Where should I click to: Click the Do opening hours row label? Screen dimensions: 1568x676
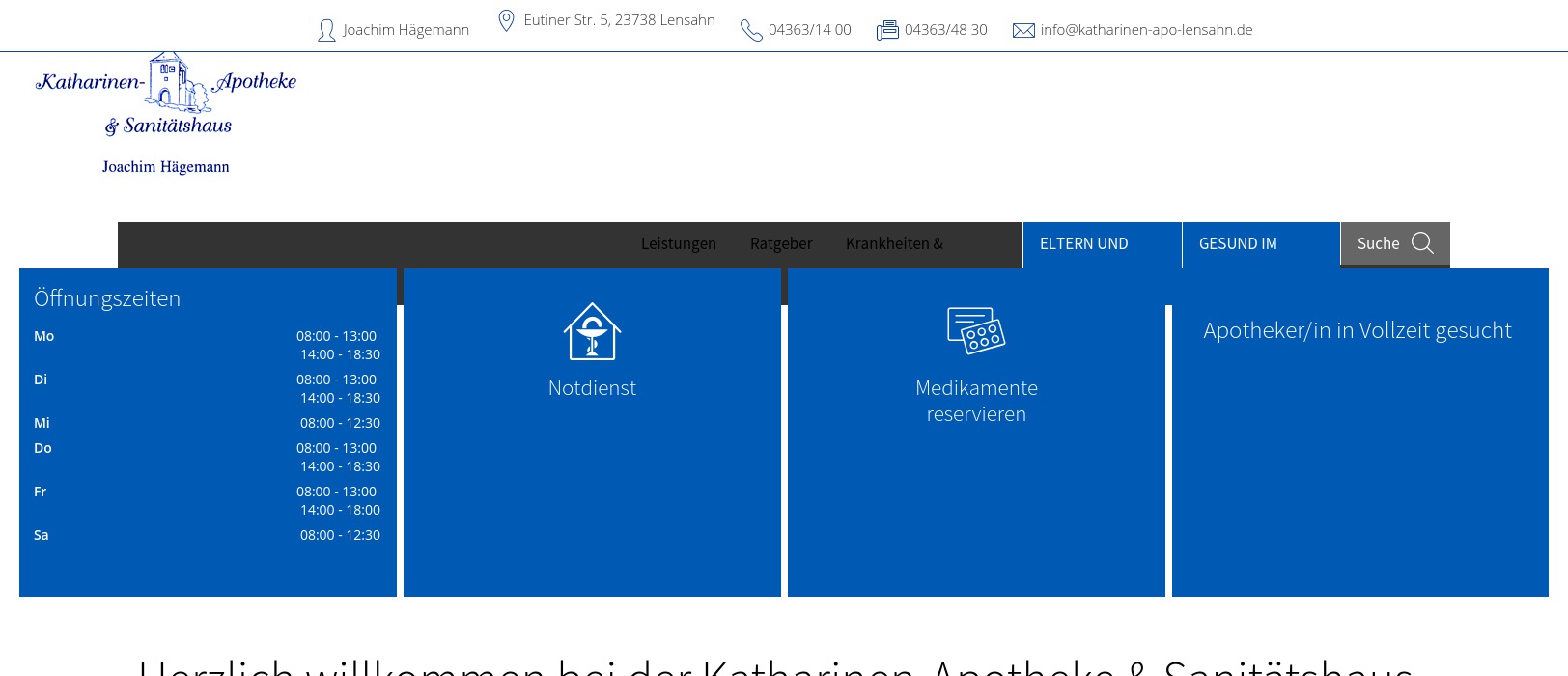point(42,448)
